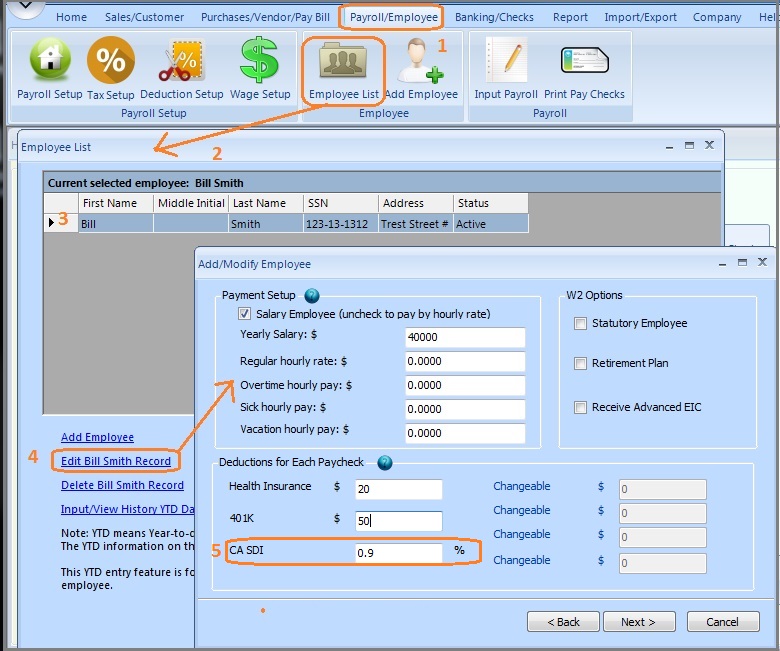This screenshot has width=780, height=651.
Task: Click the Overtime hourly pay field
Action: 465,385
